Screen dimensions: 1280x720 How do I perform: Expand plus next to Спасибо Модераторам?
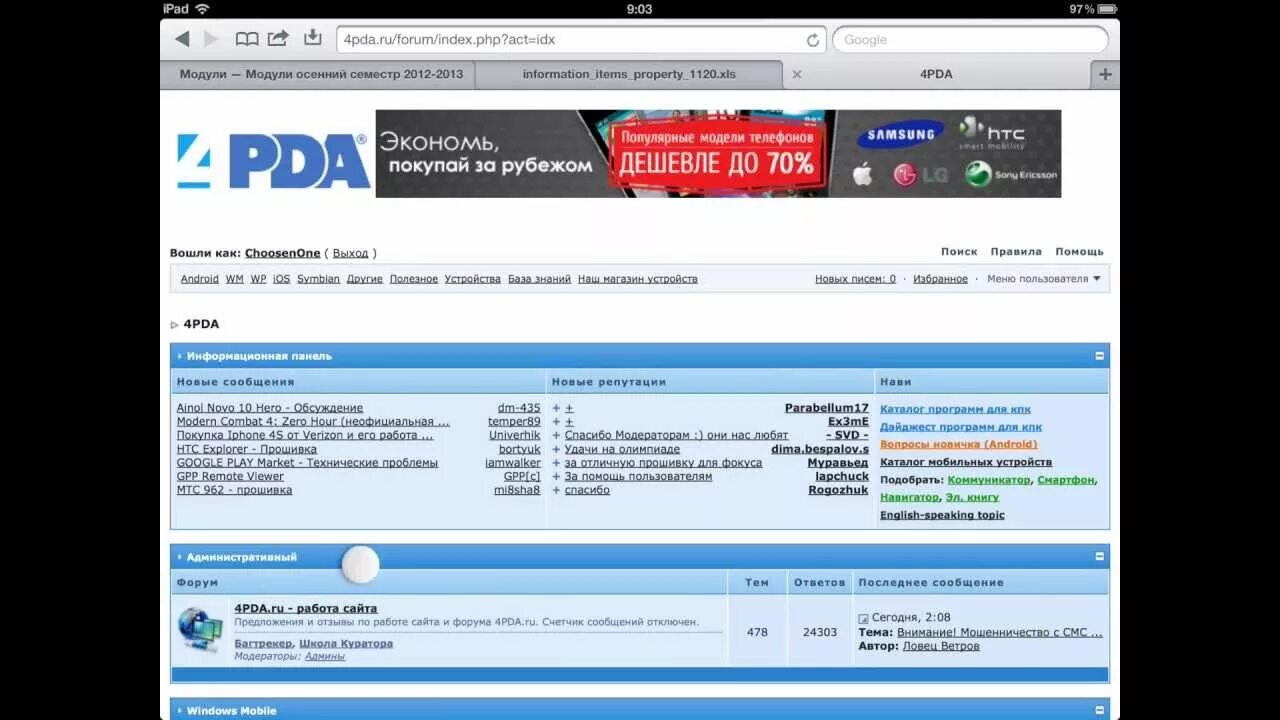coord(556,435)
